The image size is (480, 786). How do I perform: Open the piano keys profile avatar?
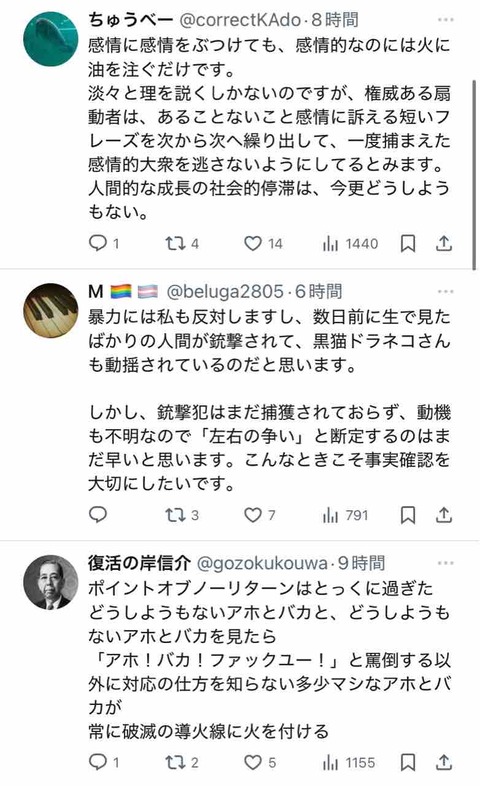coord(51,310)
